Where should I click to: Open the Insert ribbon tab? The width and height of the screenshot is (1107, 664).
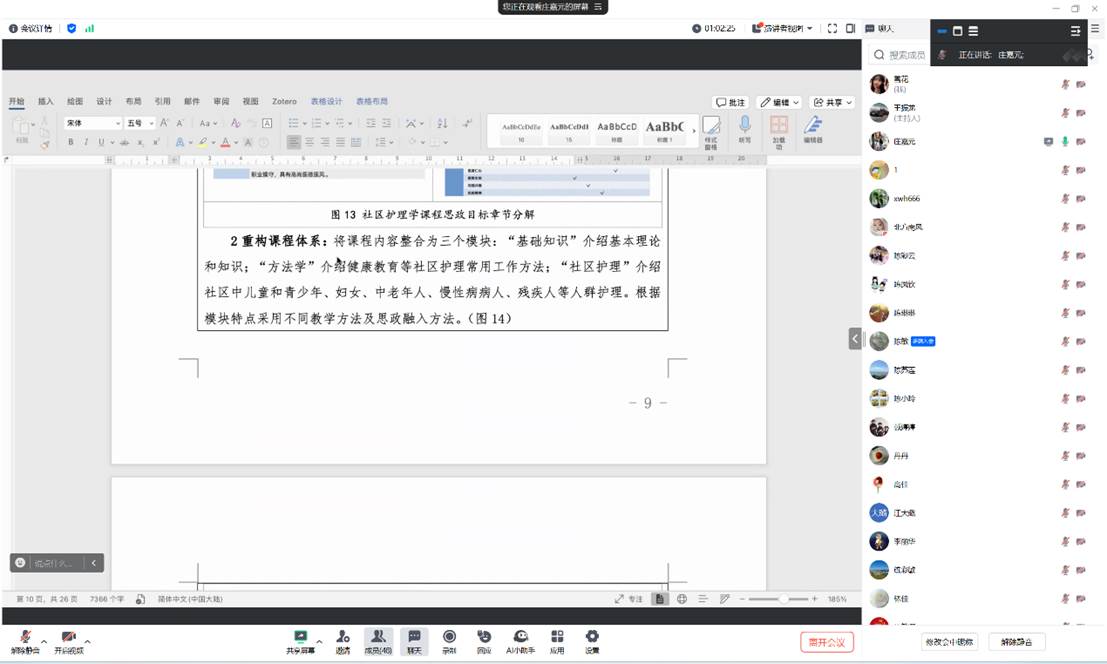(x=45, y=102)
